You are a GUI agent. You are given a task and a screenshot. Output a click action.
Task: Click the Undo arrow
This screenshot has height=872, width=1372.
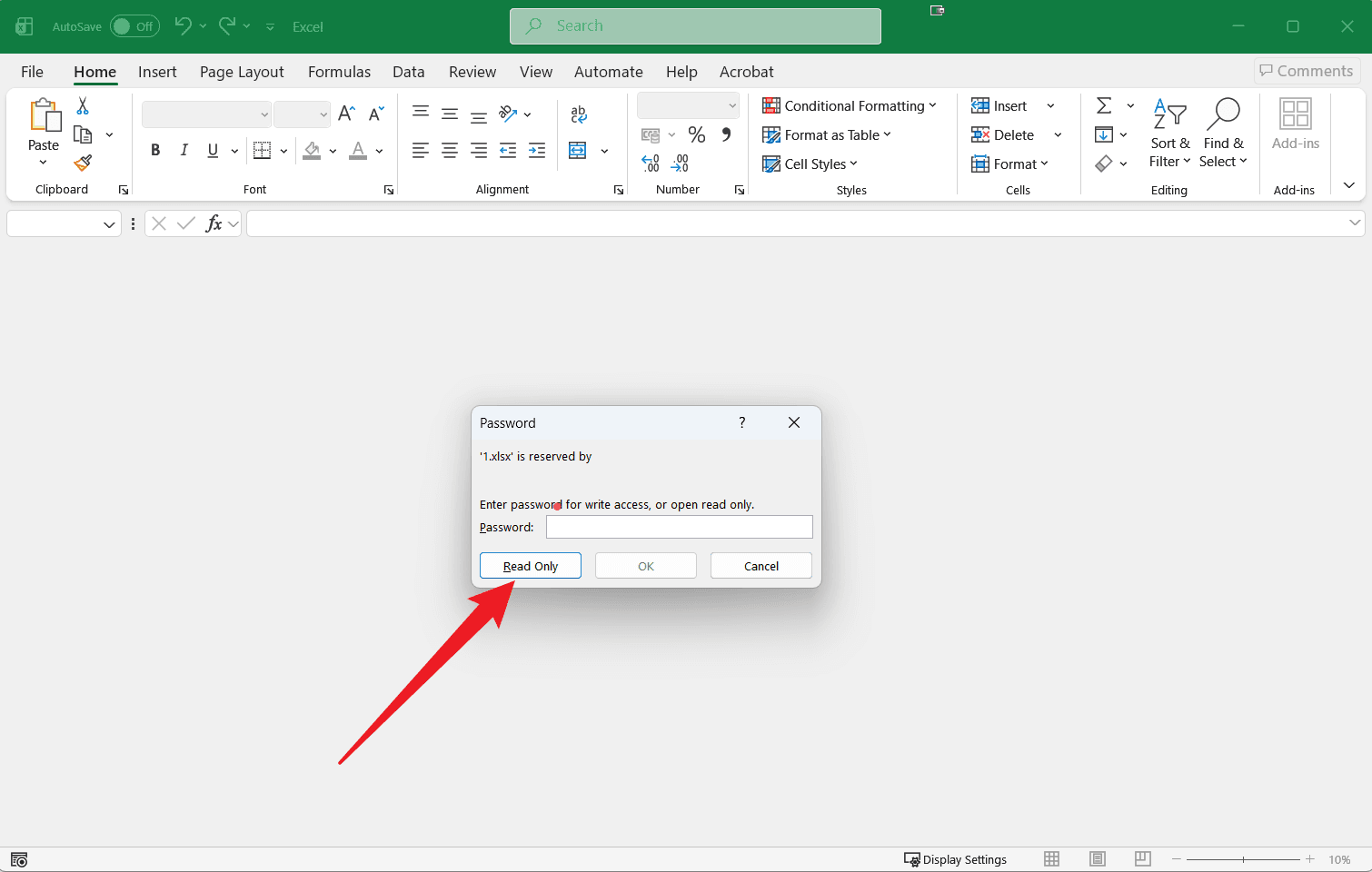coord(183,25)
